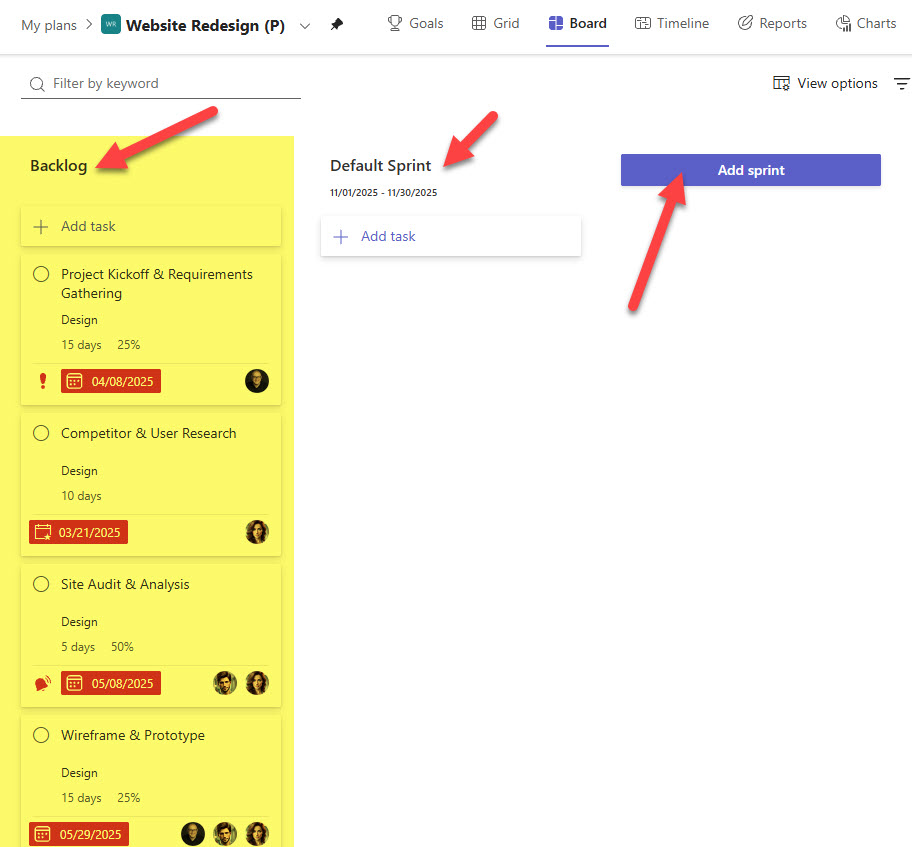912x847 pixels.
Task: Click the red exclamation priority icon
Action: coord(42,381)
